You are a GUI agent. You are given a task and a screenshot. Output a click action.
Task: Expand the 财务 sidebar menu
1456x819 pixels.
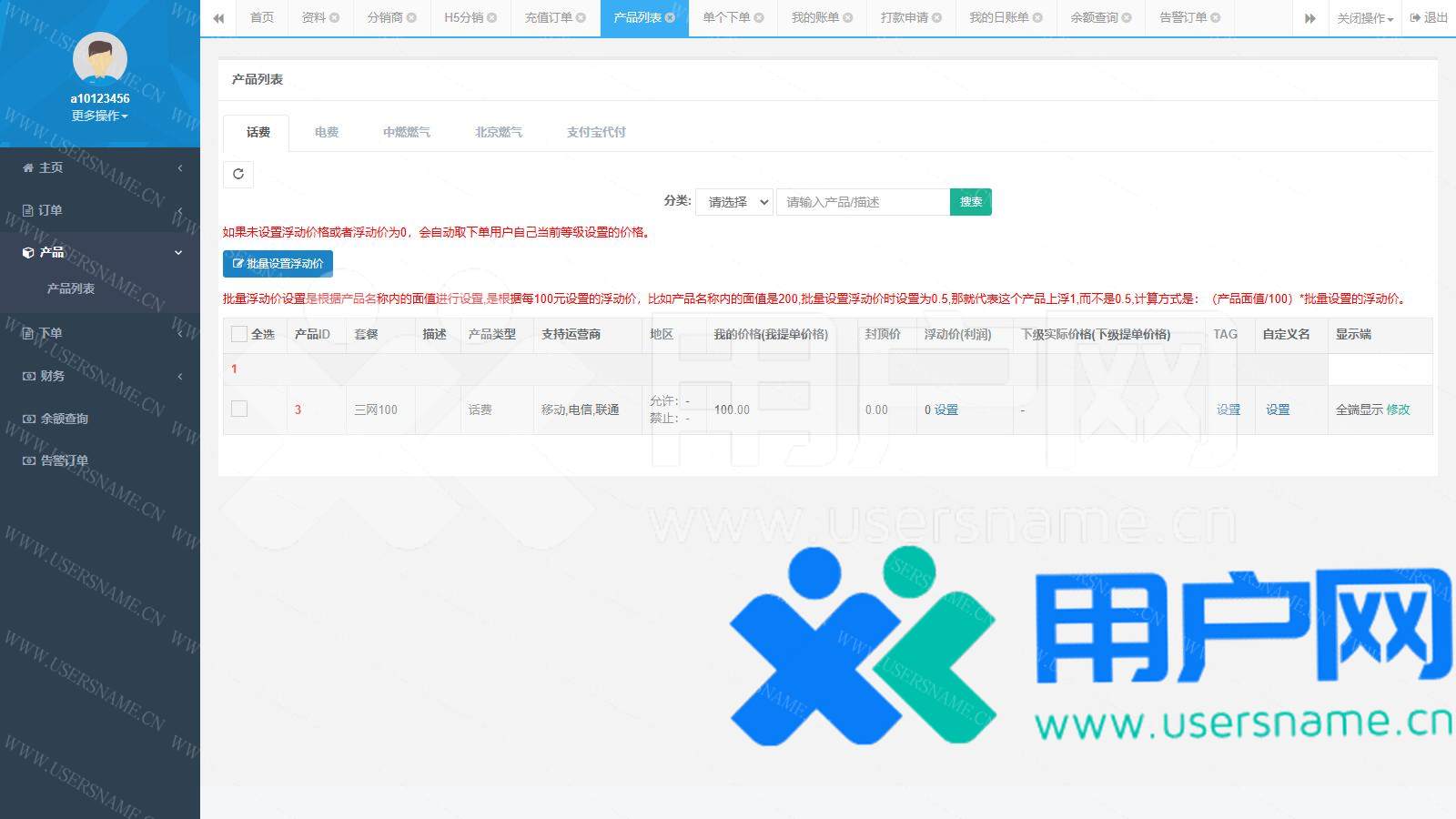(100, 376)
